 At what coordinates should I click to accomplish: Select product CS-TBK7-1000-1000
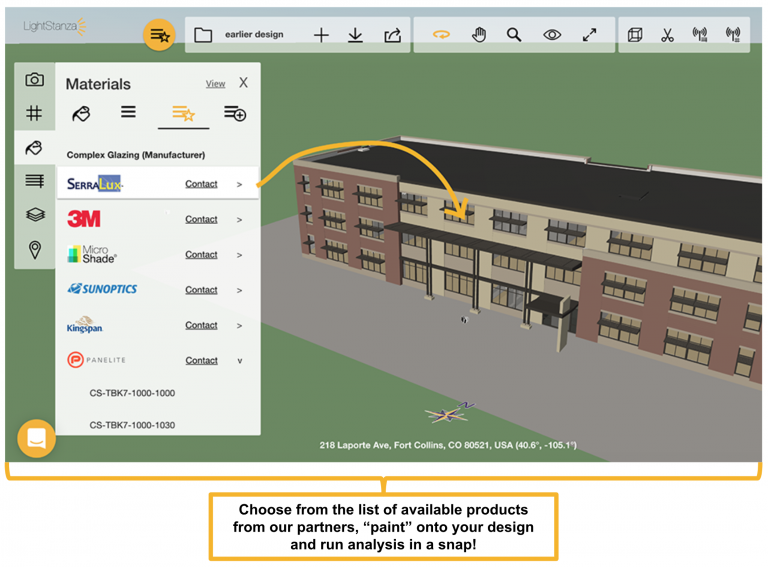pyautogui.click(x=132, y=393)
